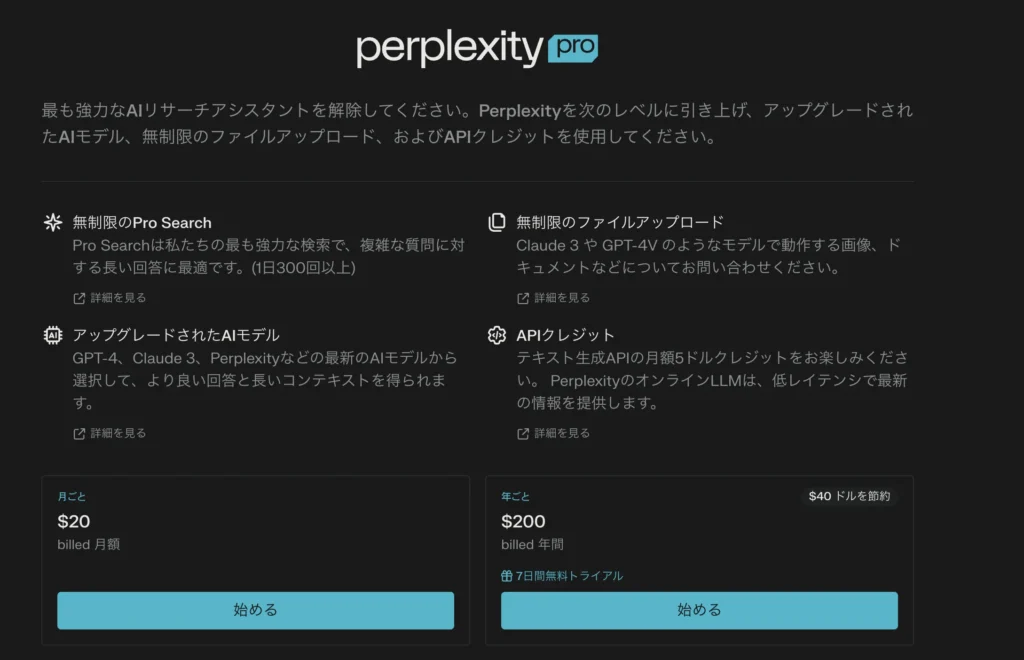Viewport: 1024px width, 660px height.
Task: Click the $200 price text
Action: point(523,521)
